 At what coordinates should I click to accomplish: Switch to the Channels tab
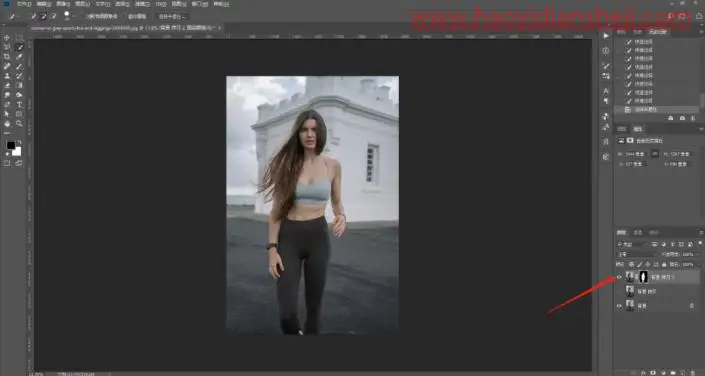[638, 233]
